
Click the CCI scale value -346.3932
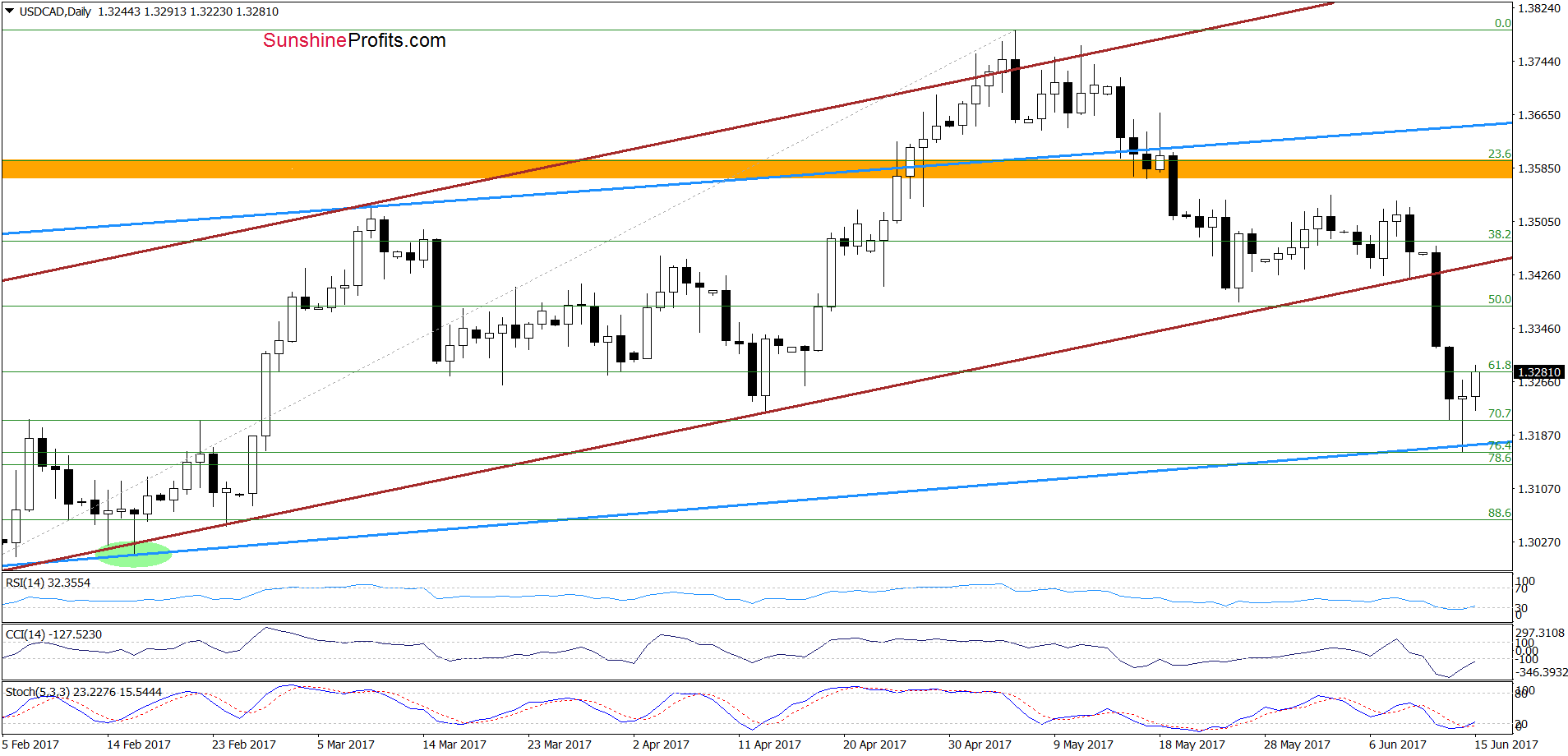1541,672
